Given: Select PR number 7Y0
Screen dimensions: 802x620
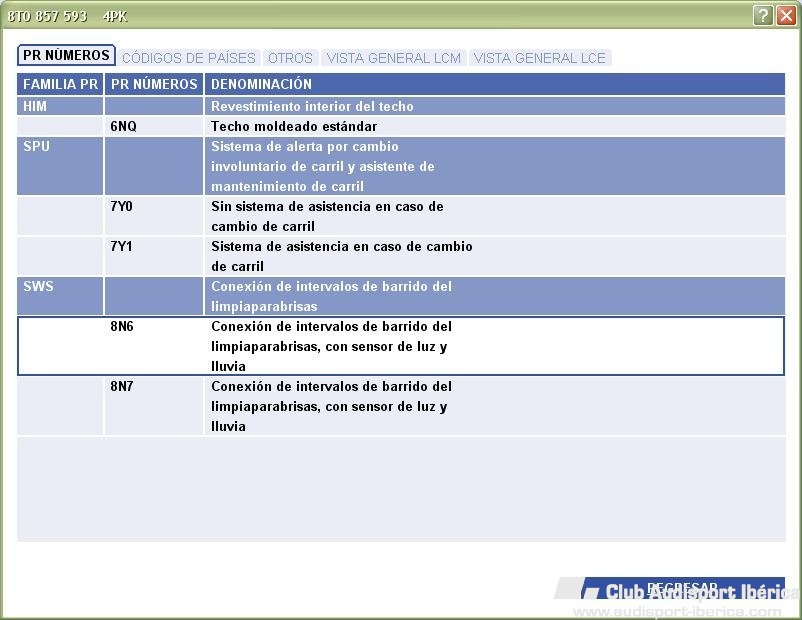Looking at the screenshot, I should coord(121,206).
